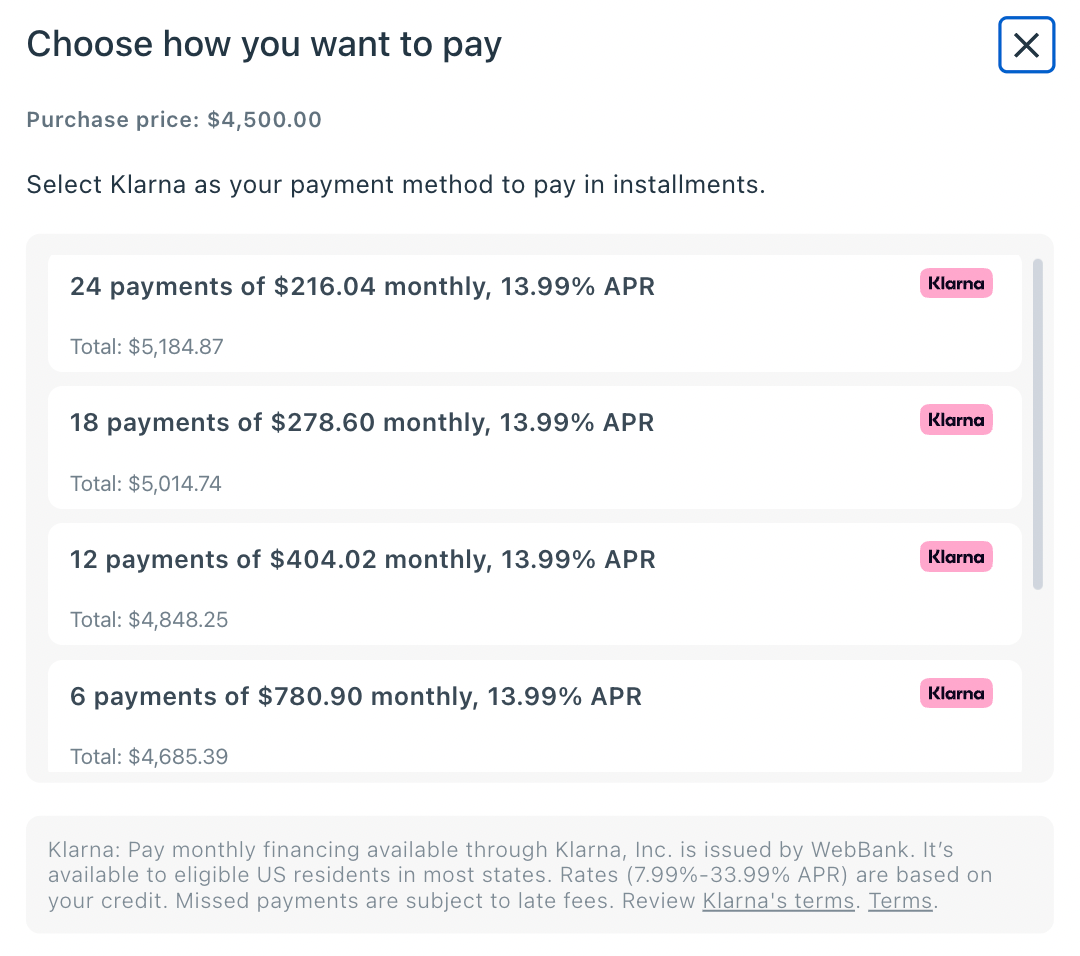Click Klarna badge on 12 payments option
The height and width of the screenshot is (956, 1080).
click(956, 557)
